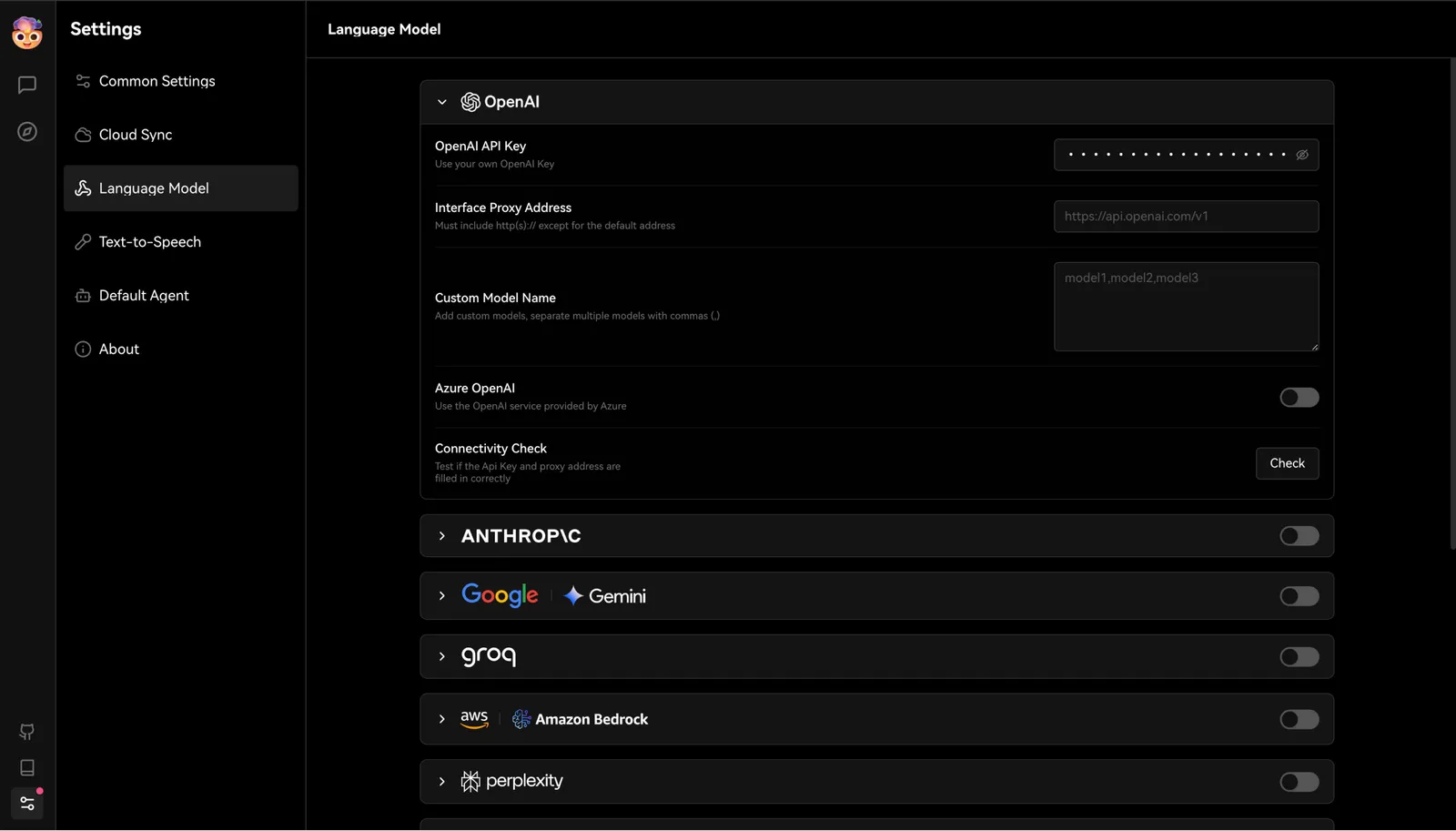1456x831 pixels.
Task: Click the Amazon Bedrock brain icon
Action: coord(521,719)
